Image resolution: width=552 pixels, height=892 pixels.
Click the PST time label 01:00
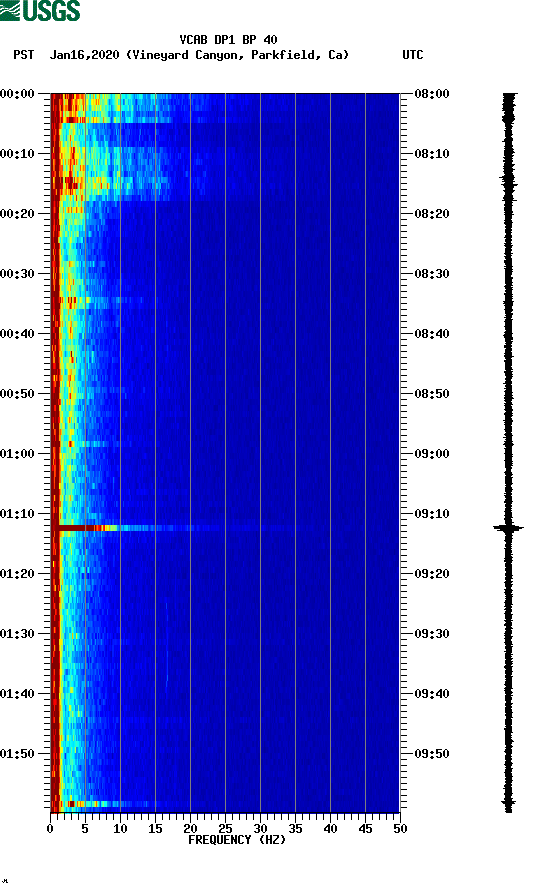(x=18, y=454)
